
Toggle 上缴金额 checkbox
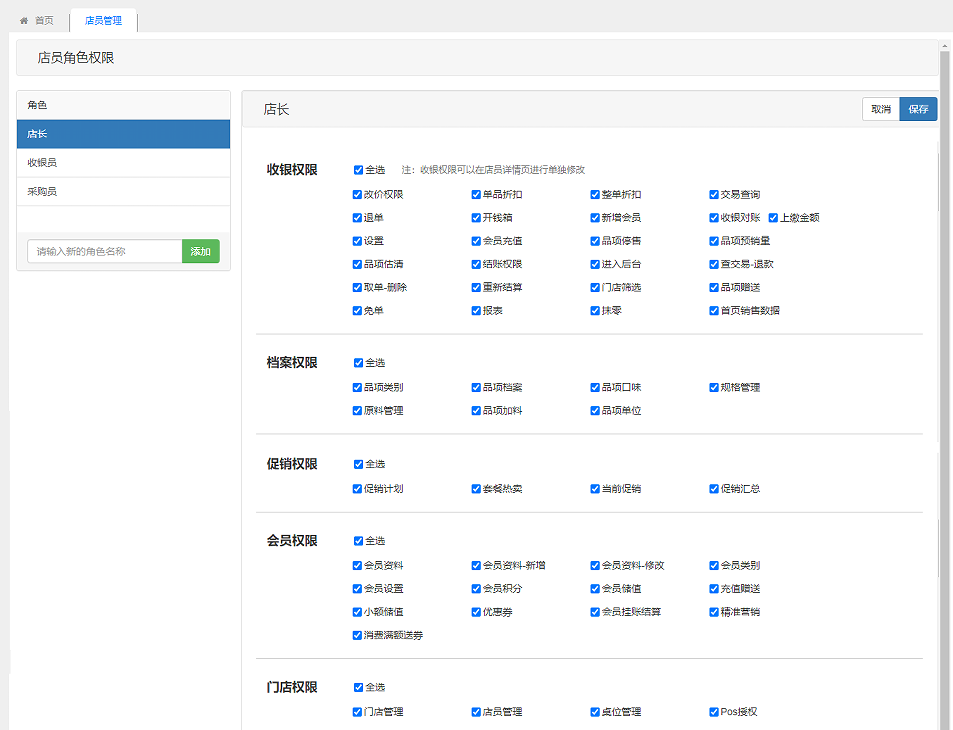coord(773,218)
